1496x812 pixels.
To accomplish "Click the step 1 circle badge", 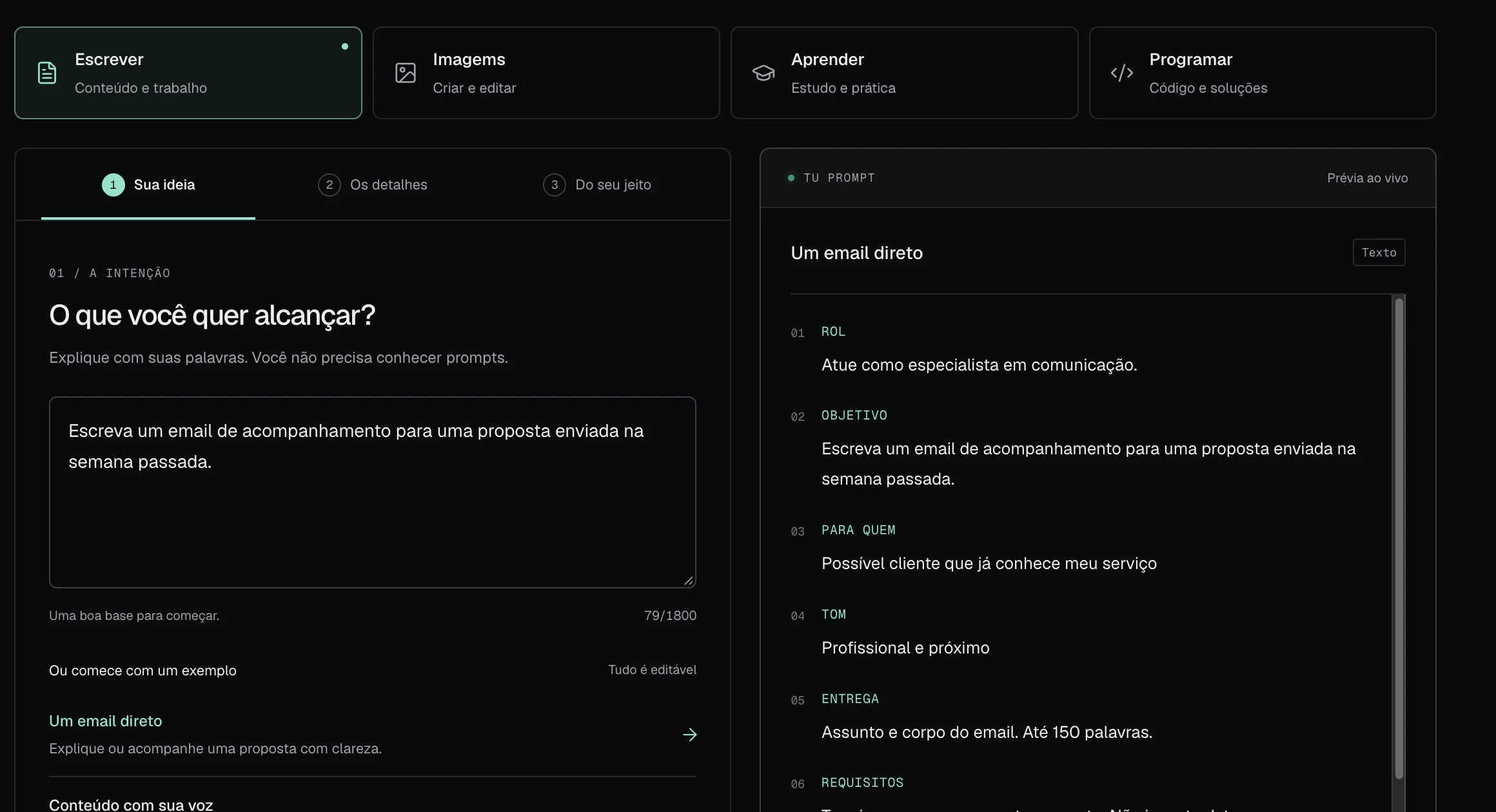I will [x=113, y=185].
